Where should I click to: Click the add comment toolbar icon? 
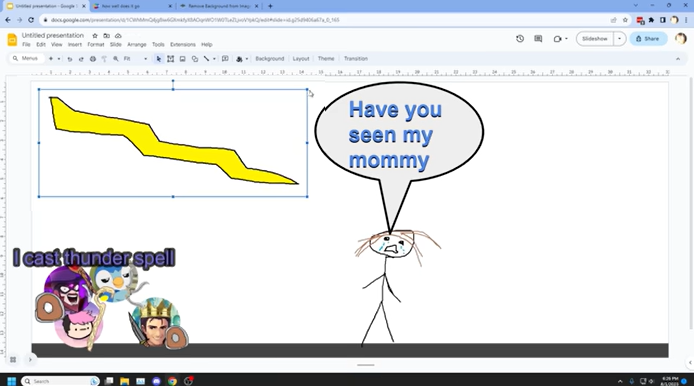[225, 58]
